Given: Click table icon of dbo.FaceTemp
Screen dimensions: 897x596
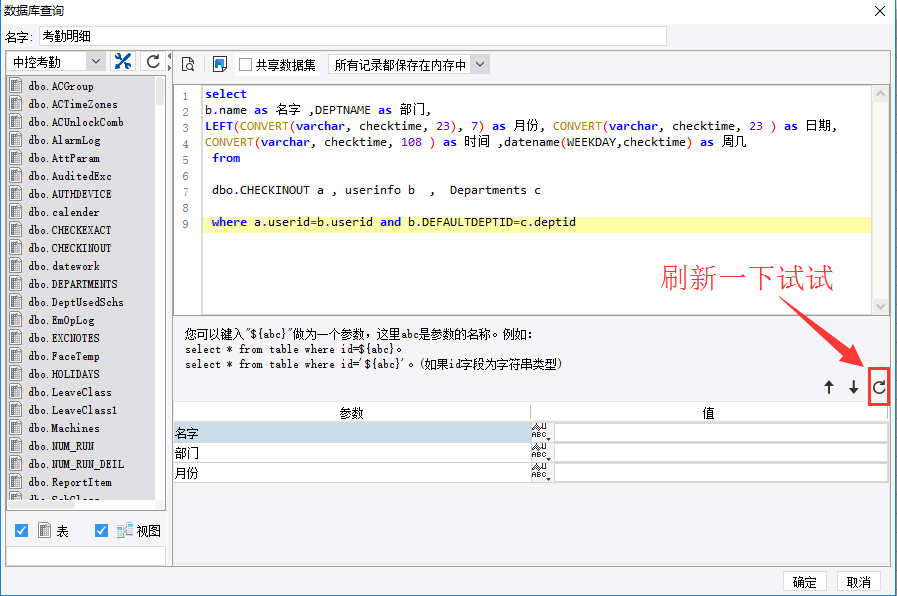Looking at the screenshot, I should click(x=16, y=356).
